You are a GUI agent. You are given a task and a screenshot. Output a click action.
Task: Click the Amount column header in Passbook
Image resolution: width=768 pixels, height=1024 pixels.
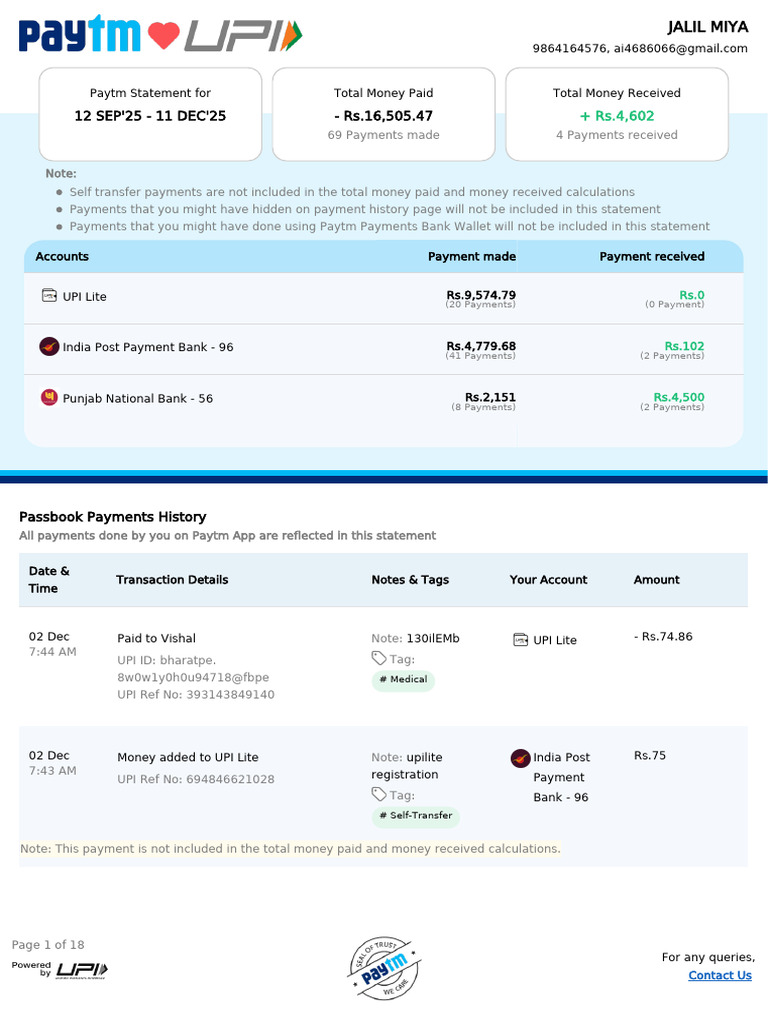click(656, 580)
